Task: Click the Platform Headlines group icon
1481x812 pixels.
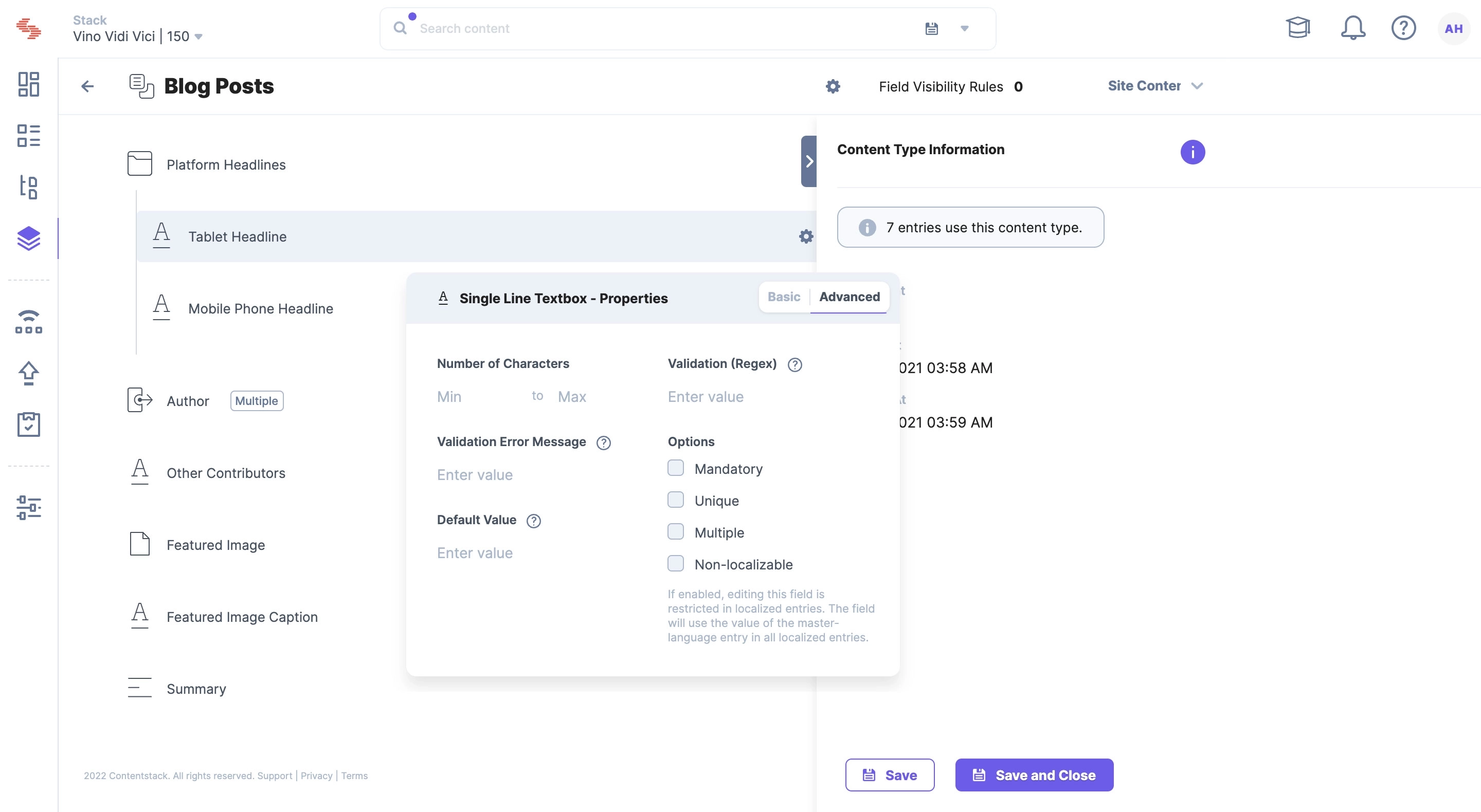Action: coord(140,164)
